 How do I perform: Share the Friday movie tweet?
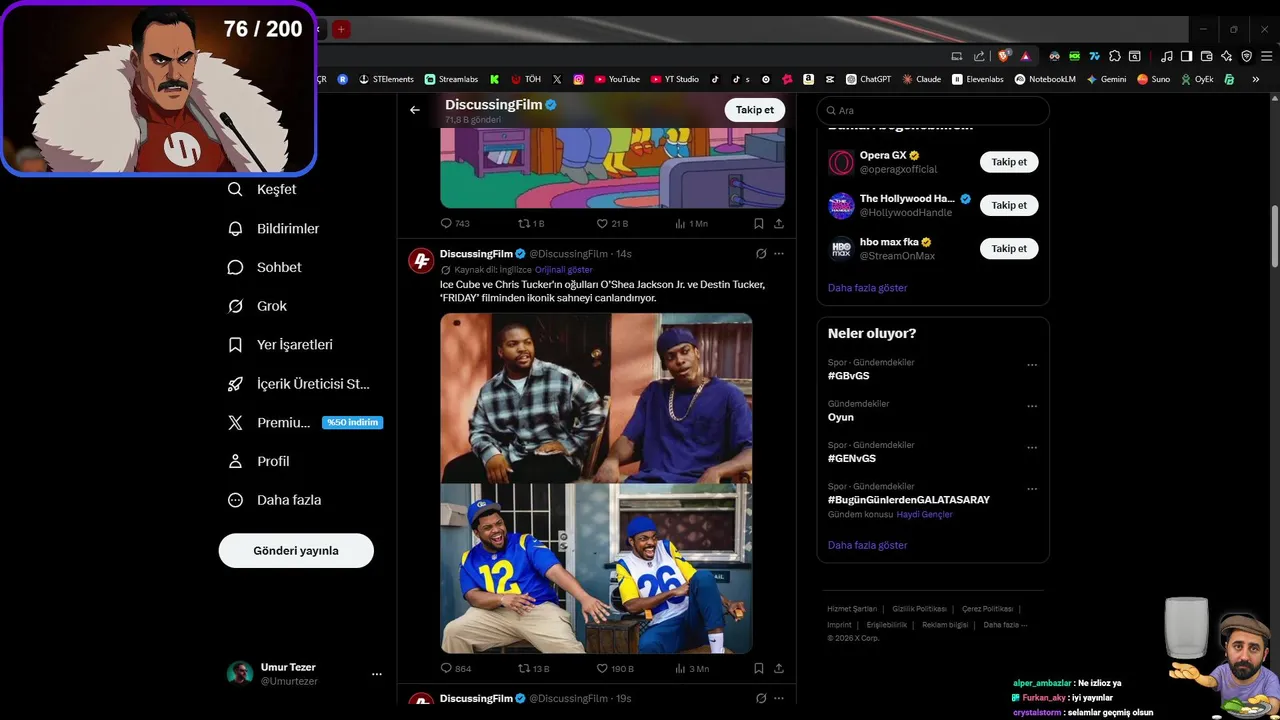pyautogui.click(x=779, y=669)
